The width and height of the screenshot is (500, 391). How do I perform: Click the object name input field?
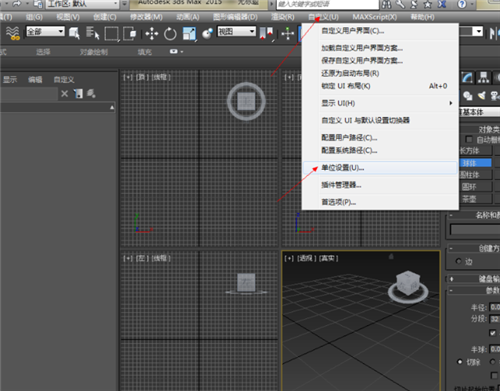475,230
